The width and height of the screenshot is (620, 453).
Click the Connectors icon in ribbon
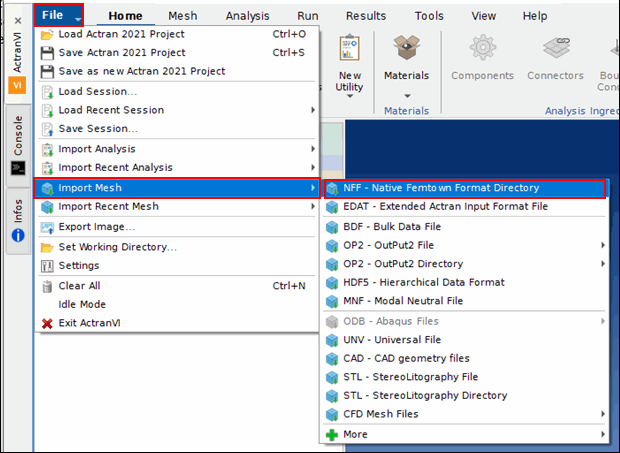pyautogui.click(x=556, y=47)
